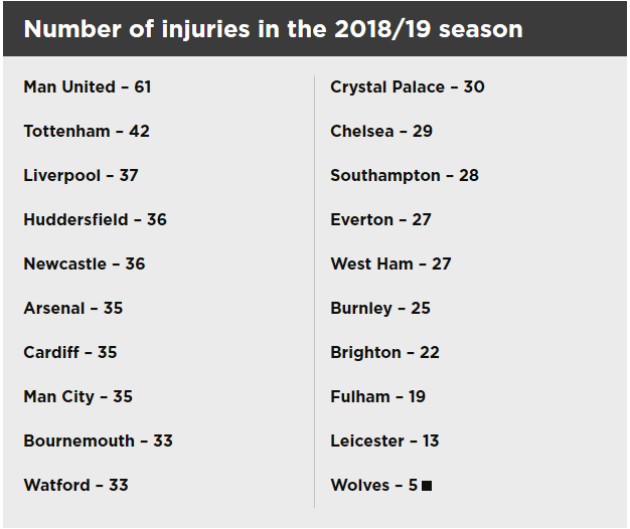630x529 pixels.
Task: Click the Arsenal – 35 row
Action: pos(73,308)
